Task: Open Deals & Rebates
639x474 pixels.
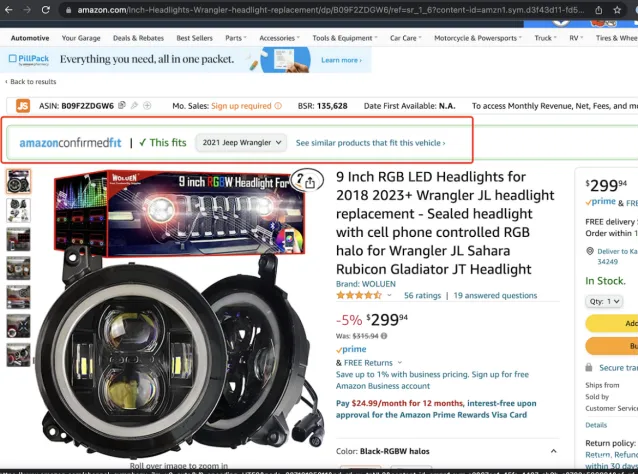Action: click(139, 38)
